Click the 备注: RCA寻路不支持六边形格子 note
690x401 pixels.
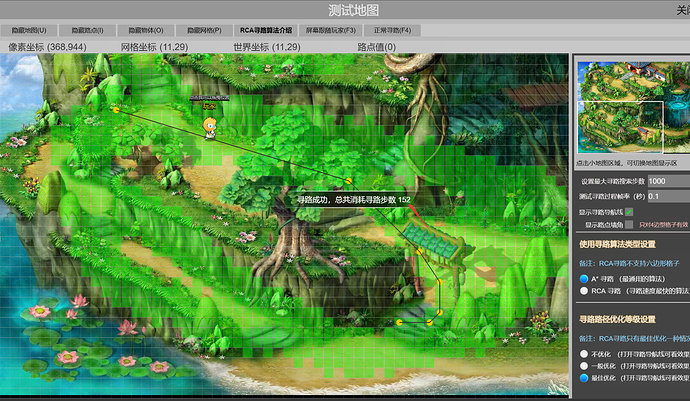point(629,263)
